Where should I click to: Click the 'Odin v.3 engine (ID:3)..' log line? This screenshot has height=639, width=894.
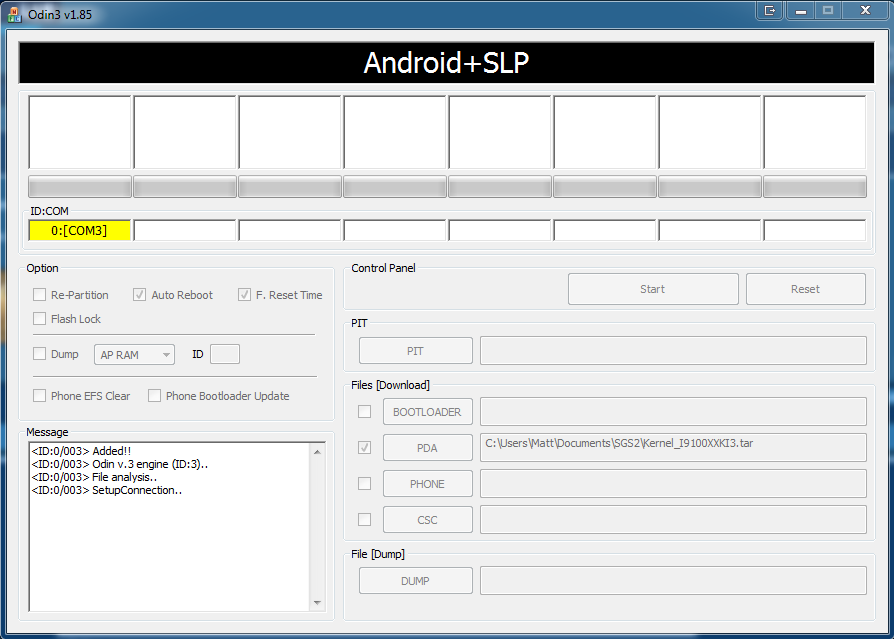(x=120, y=464)
